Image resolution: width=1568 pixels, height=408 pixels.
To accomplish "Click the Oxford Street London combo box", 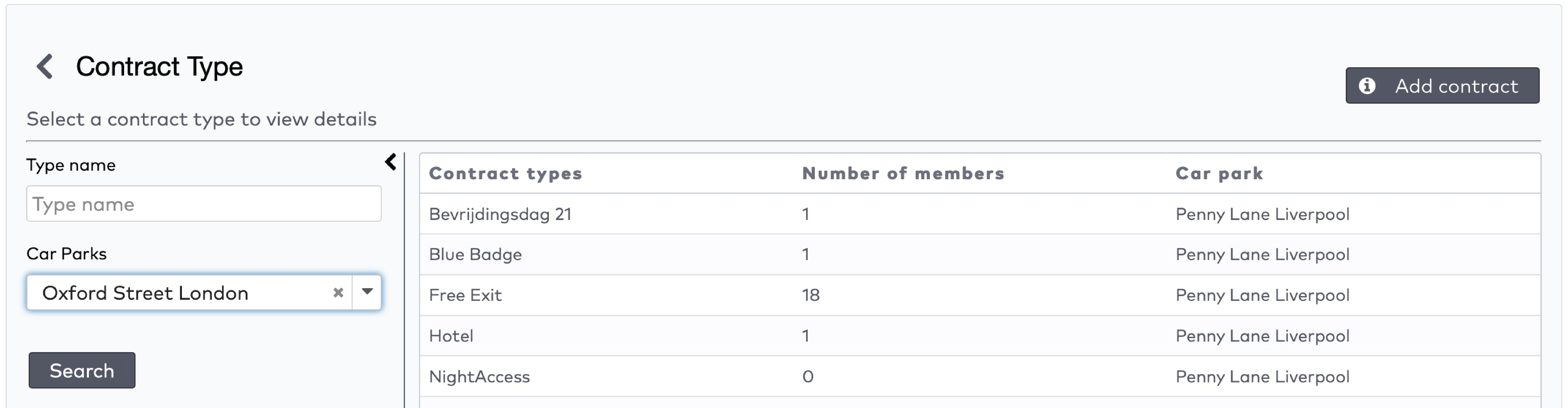I will coord(183,293).
